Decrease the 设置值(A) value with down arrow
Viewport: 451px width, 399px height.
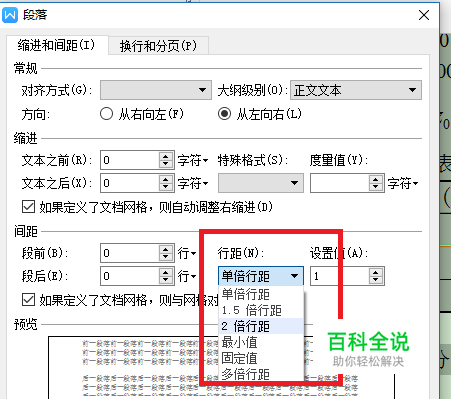(x=376, y=280)
